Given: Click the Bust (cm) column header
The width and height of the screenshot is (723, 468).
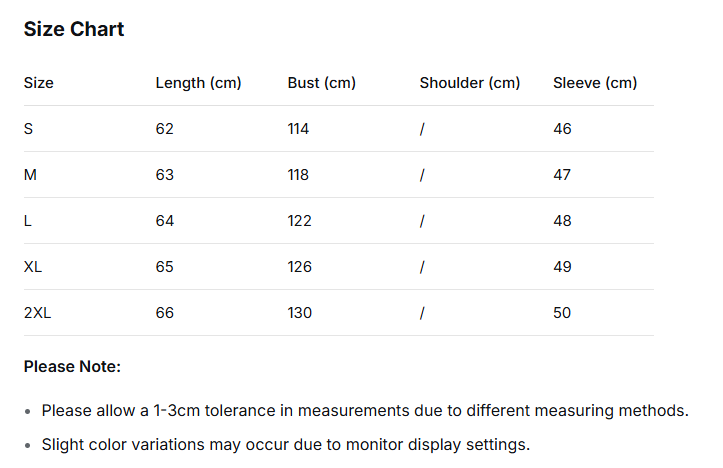Looking at the screenshot, I should [321, 83].
